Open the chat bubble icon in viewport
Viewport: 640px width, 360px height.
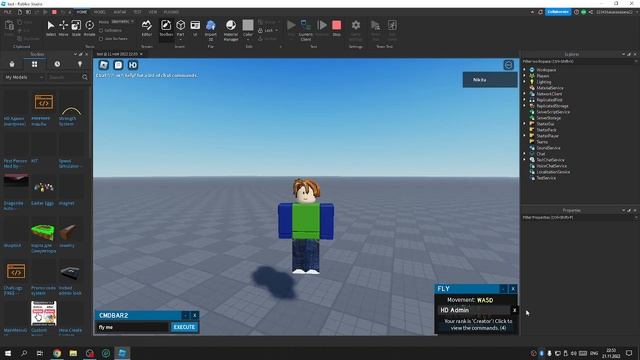(x=118, y=65)
